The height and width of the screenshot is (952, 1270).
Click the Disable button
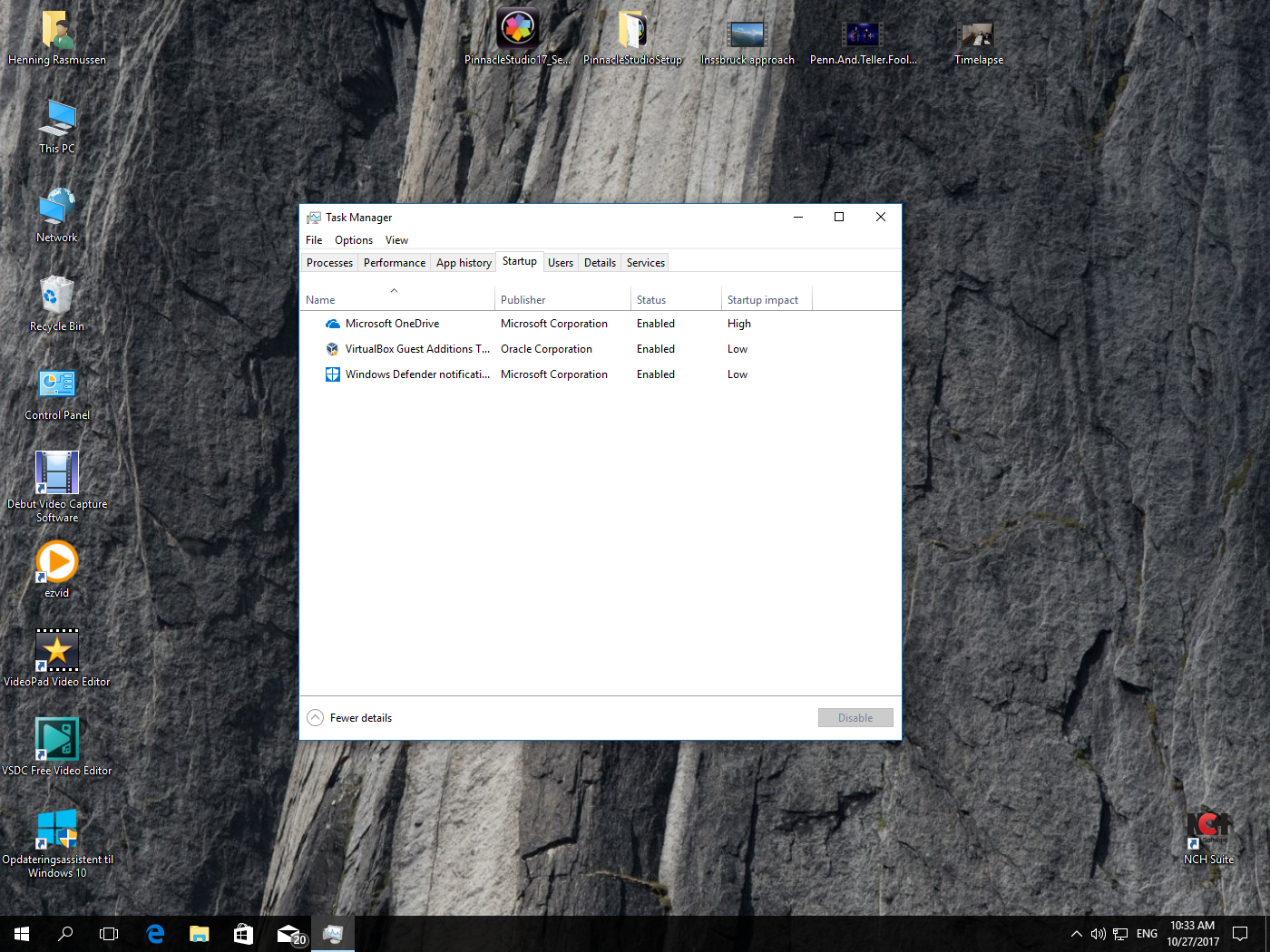(855, 717)
